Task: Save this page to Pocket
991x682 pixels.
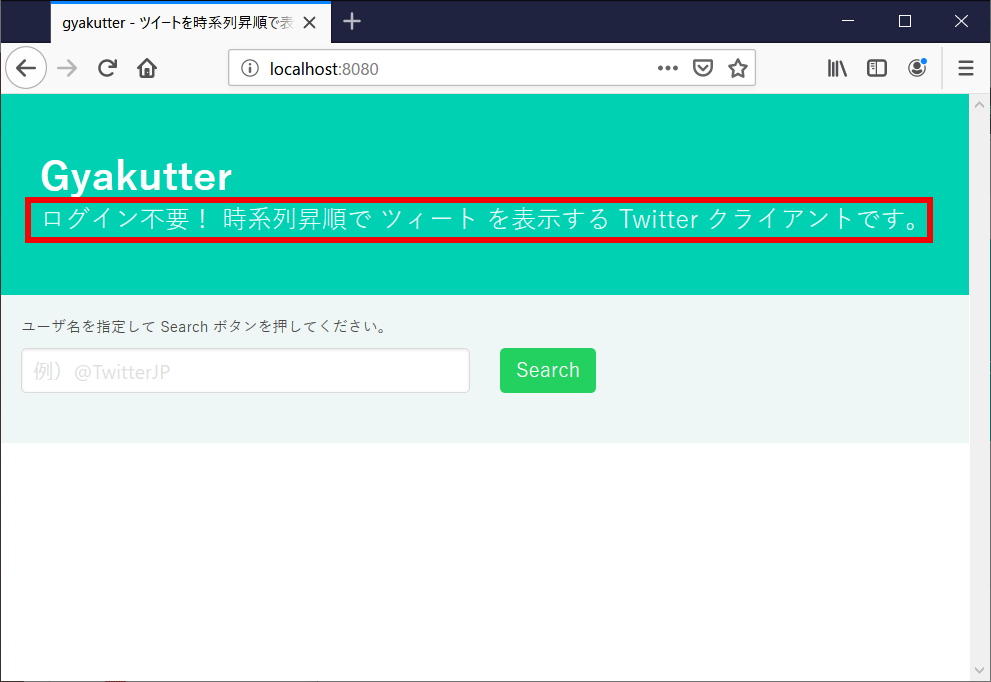Action: click(703, 67)
